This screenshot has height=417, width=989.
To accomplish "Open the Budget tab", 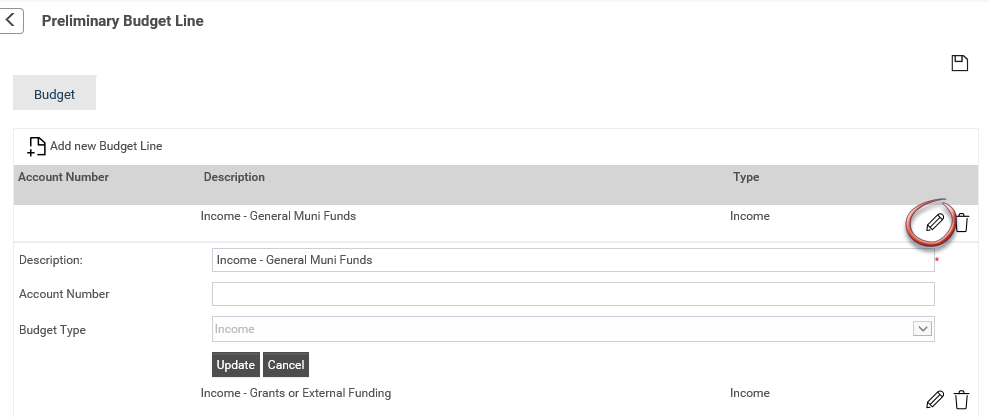I will click(x=54, y=94).
